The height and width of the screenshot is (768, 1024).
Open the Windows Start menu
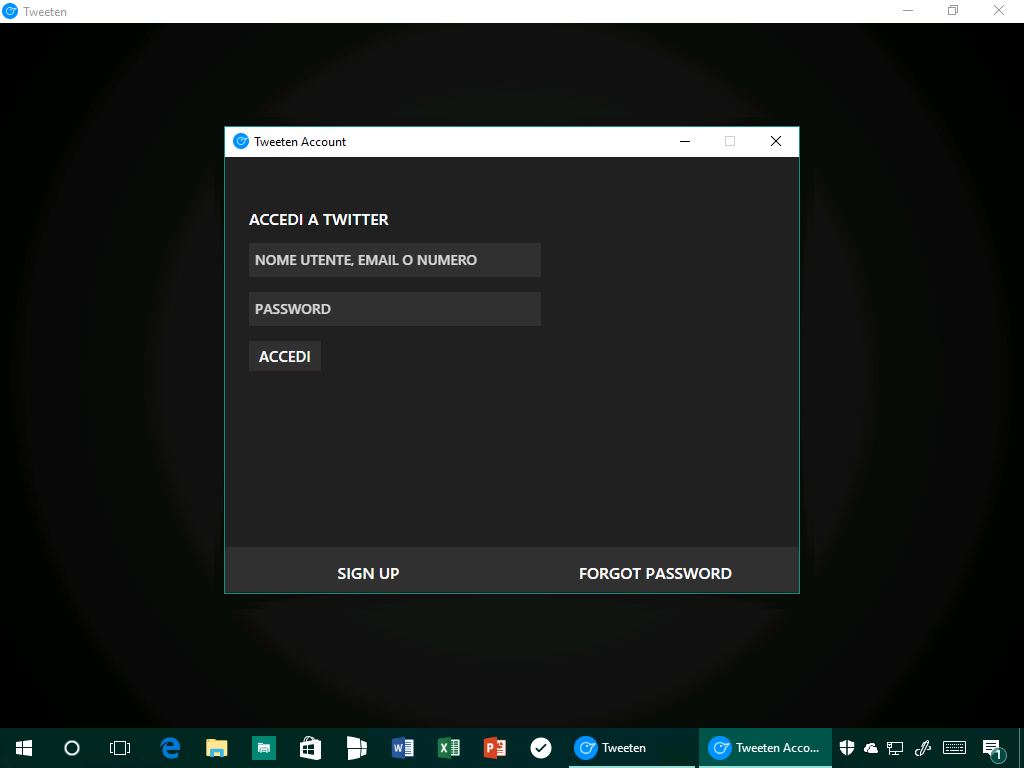coord(24,748)
